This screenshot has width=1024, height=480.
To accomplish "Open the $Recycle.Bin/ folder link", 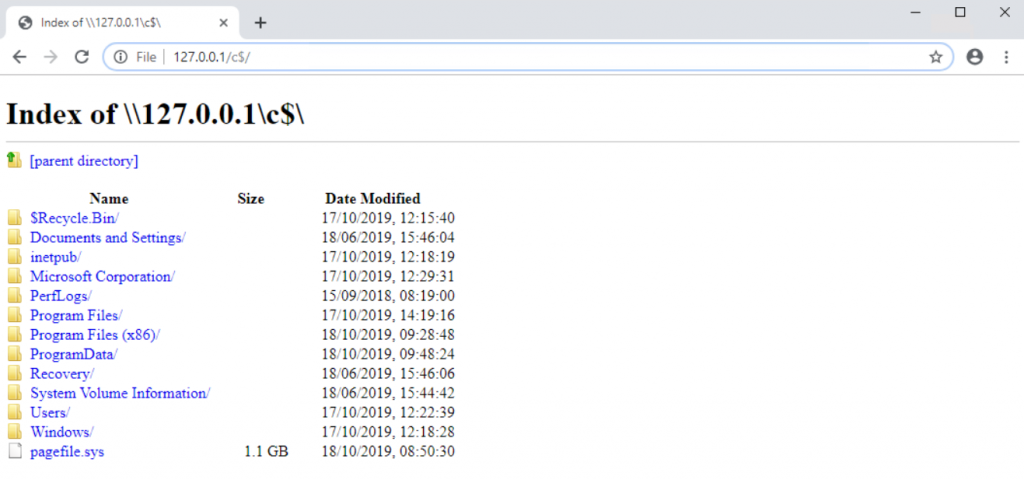I will (x=75, y=218).
